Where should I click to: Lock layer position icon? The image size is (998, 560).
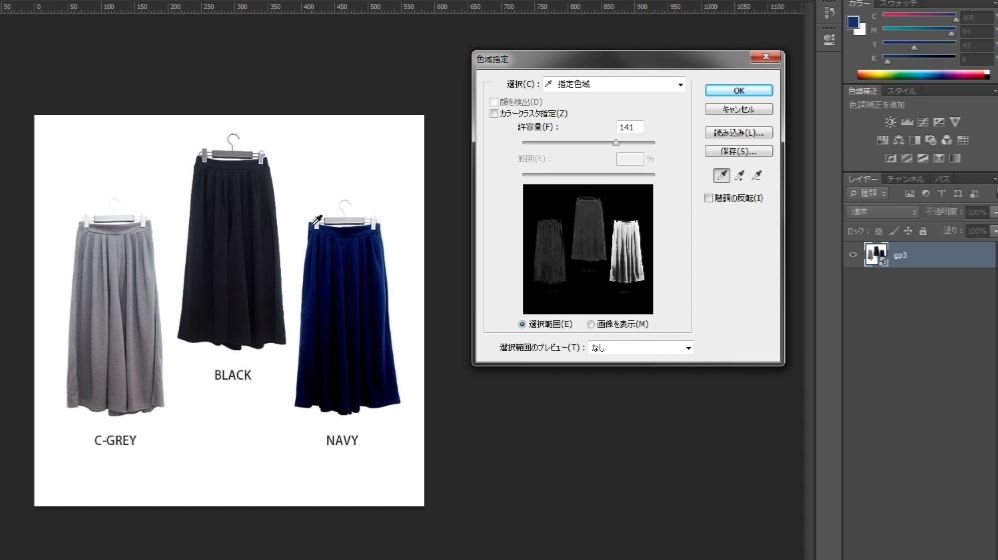click(908, 231)
